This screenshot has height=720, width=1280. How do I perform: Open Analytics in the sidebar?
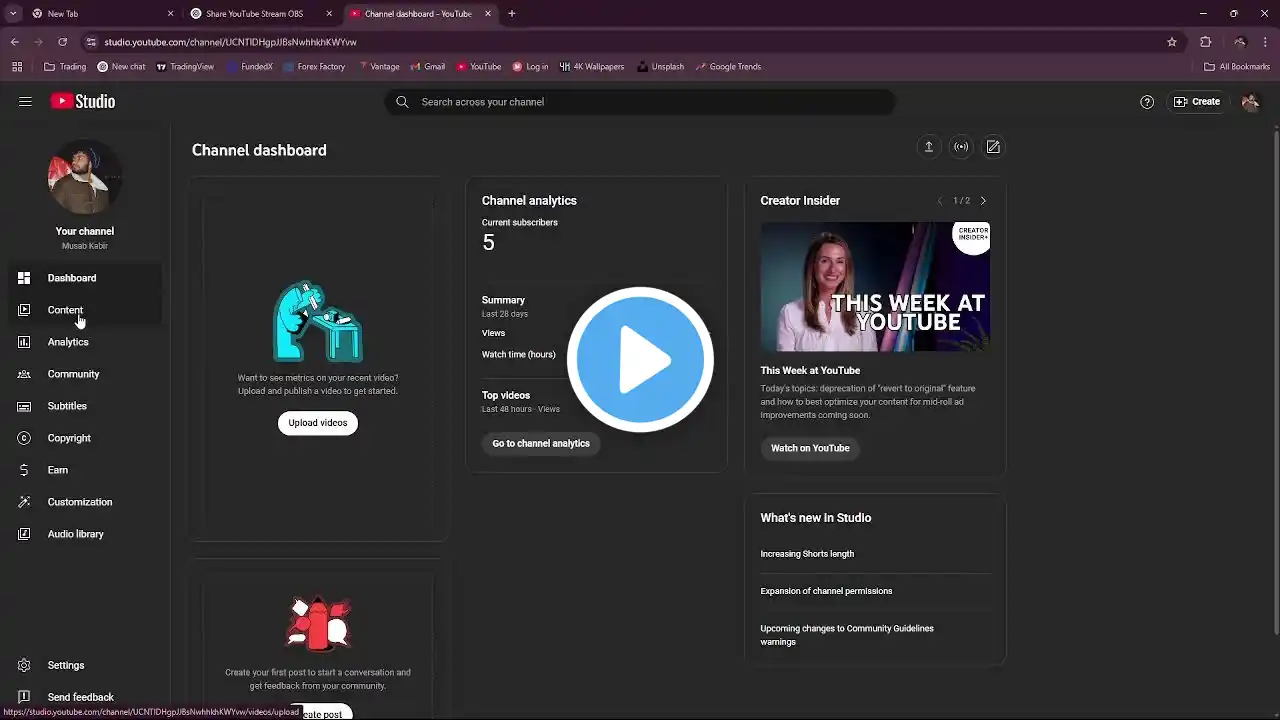(85, 342)
